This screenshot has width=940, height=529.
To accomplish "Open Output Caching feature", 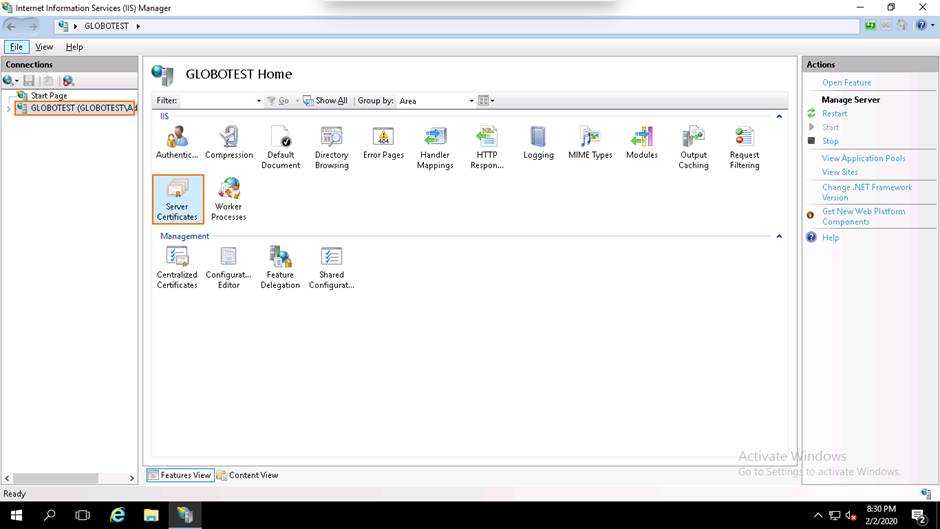I will (693, 148).
